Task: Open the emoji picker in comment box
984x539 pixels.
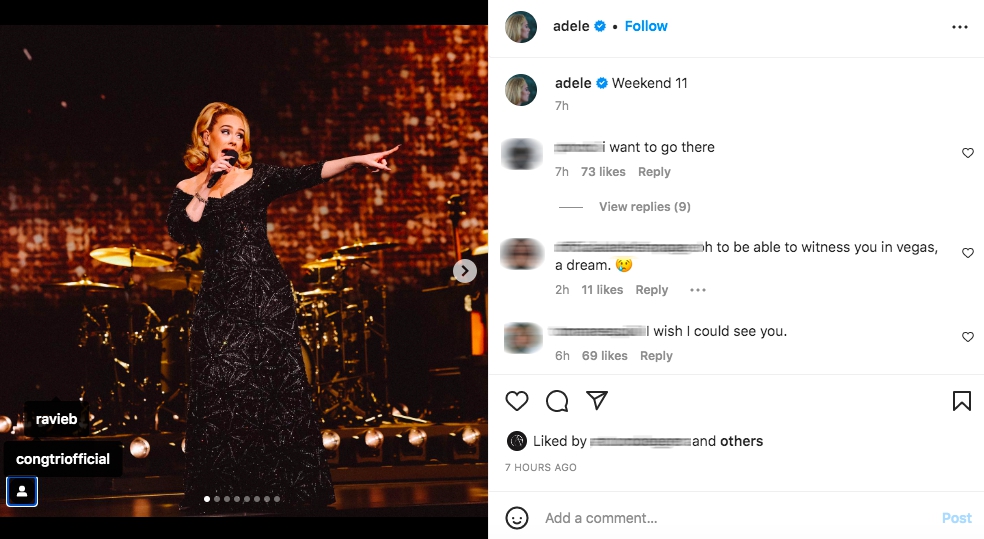Action: pyautogui.click(x=517, y=518)
